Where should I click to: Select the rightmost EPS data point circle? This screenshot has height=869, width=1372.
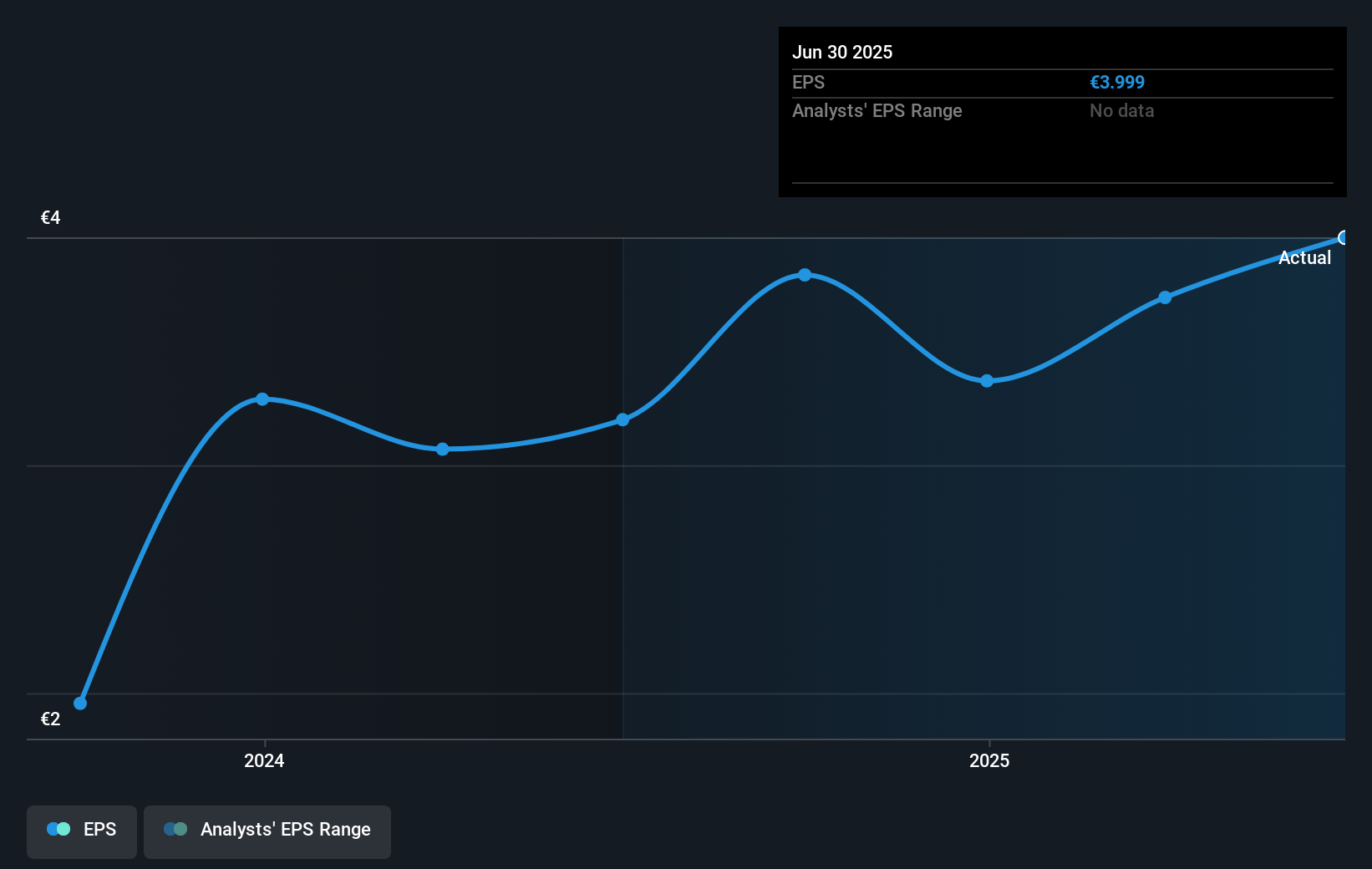pos(1344,238)
